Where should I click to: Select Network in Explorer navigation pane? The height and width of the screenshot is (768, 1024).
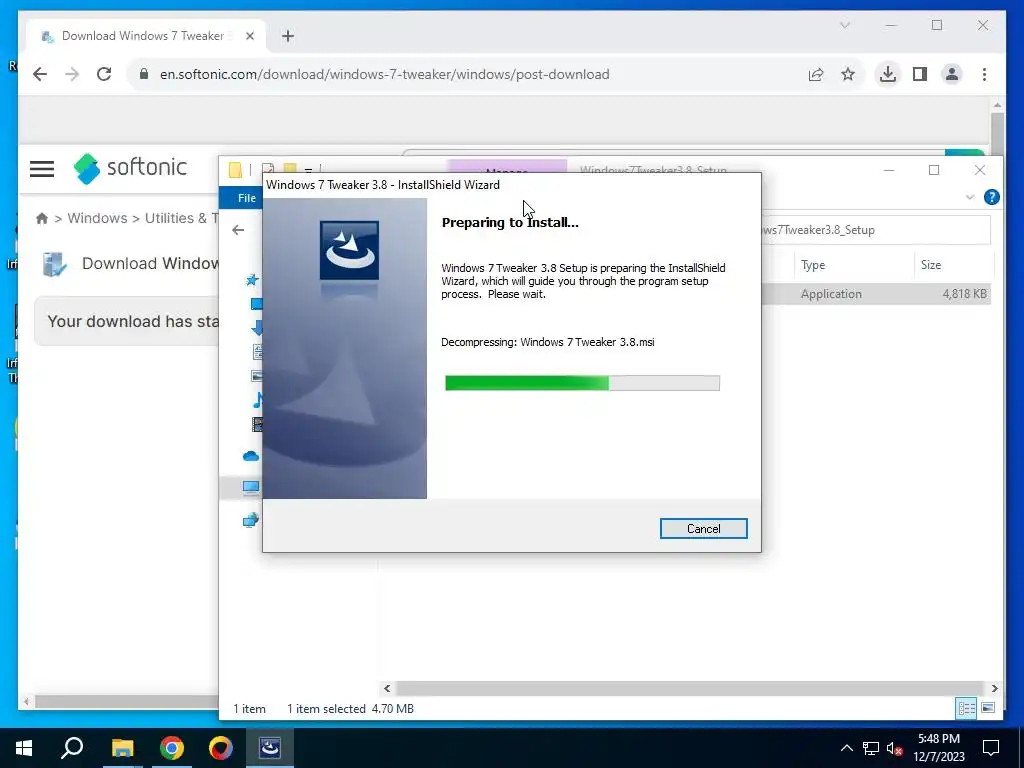click(251, 520)
